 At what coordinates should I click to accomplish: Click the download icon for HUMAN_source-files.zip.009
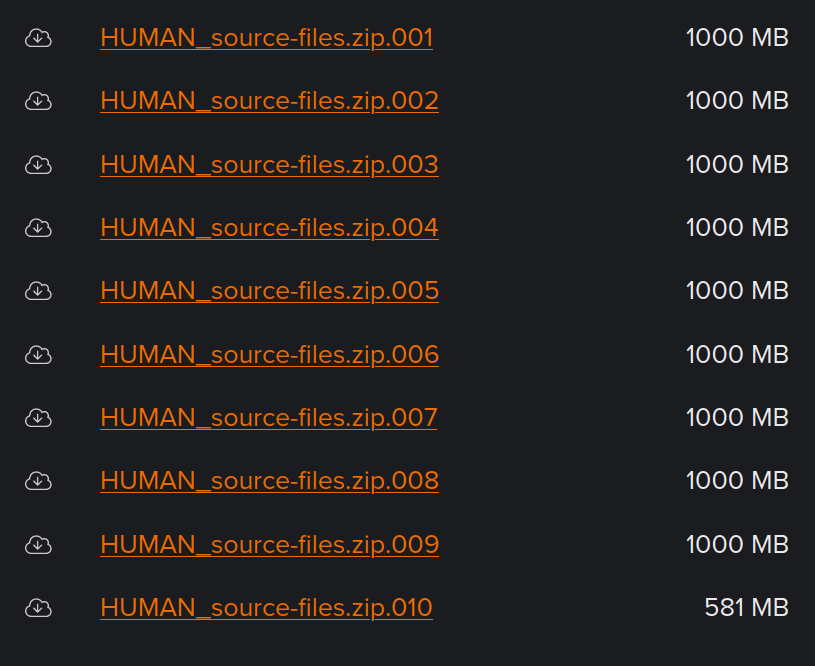38,544
